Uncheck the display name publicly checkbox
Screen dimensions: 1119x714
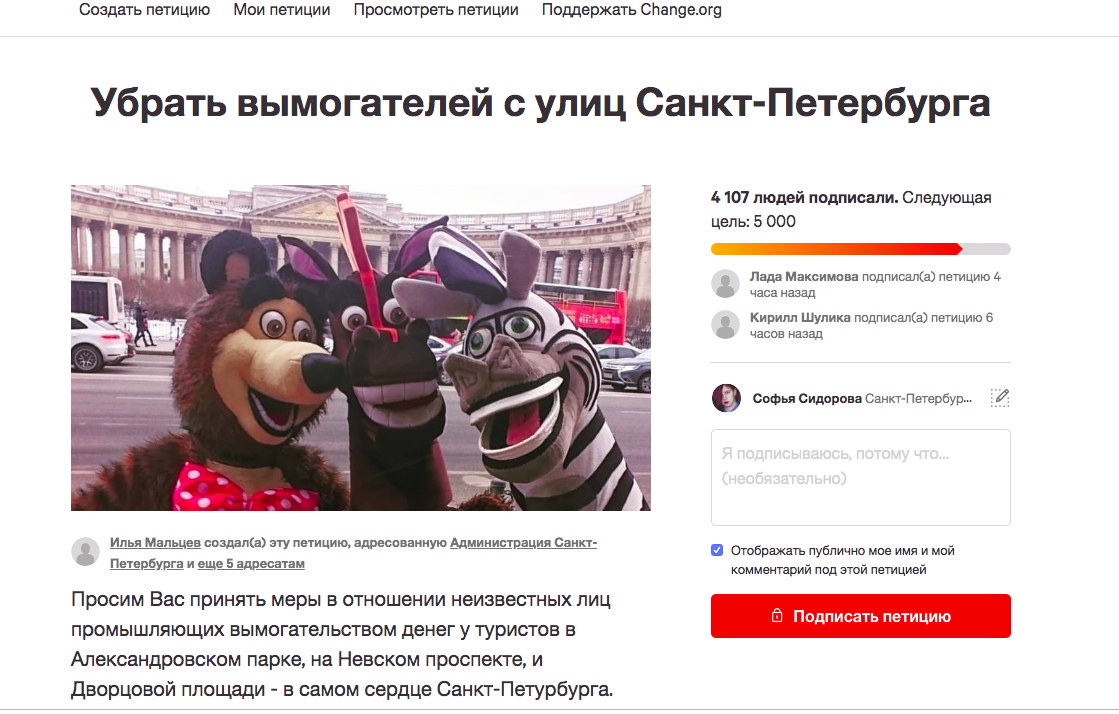(x=717, y=550)
